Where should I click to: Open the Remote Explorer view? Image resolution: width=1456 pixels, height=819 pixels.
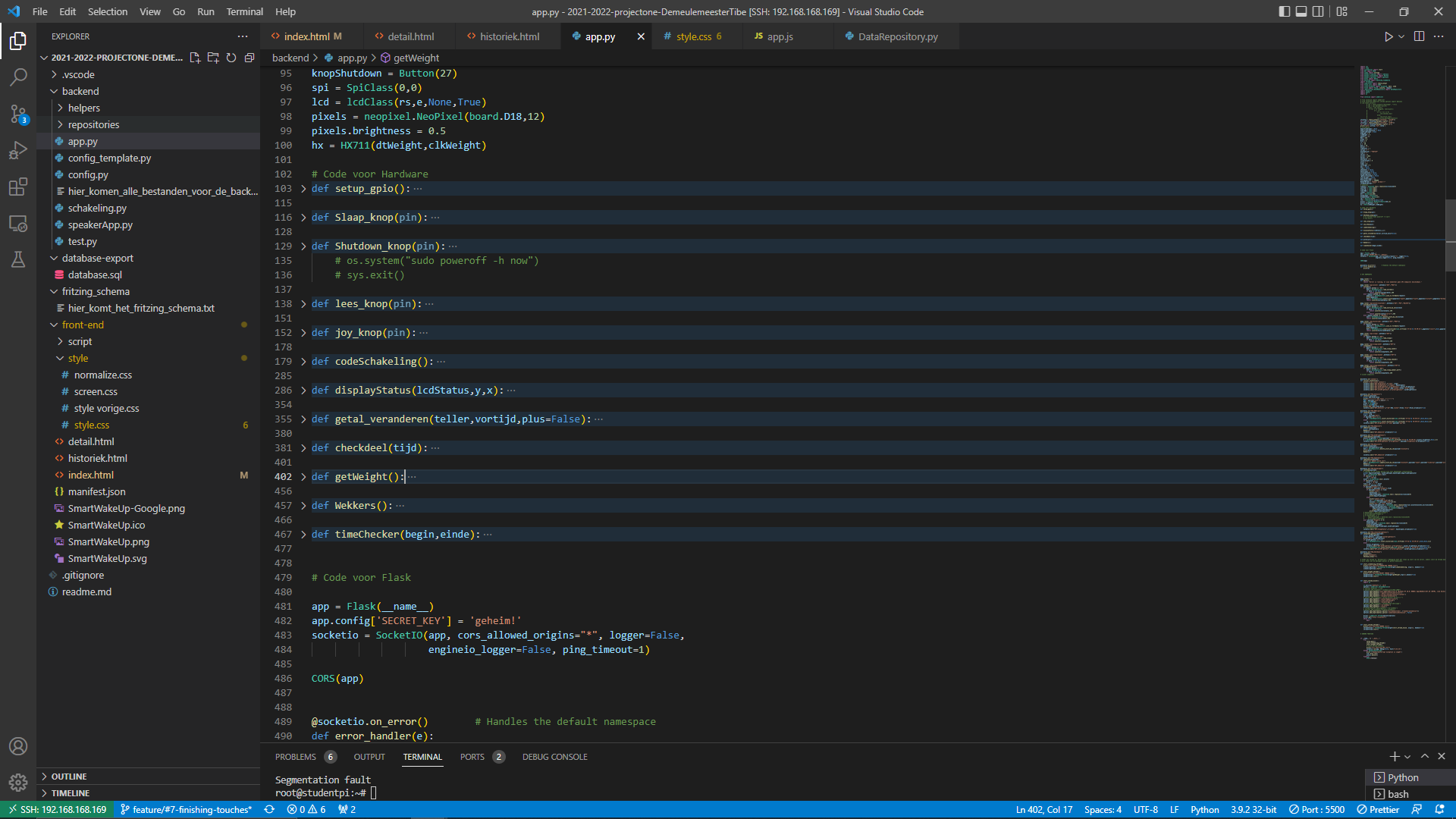[x=18, y=224]
